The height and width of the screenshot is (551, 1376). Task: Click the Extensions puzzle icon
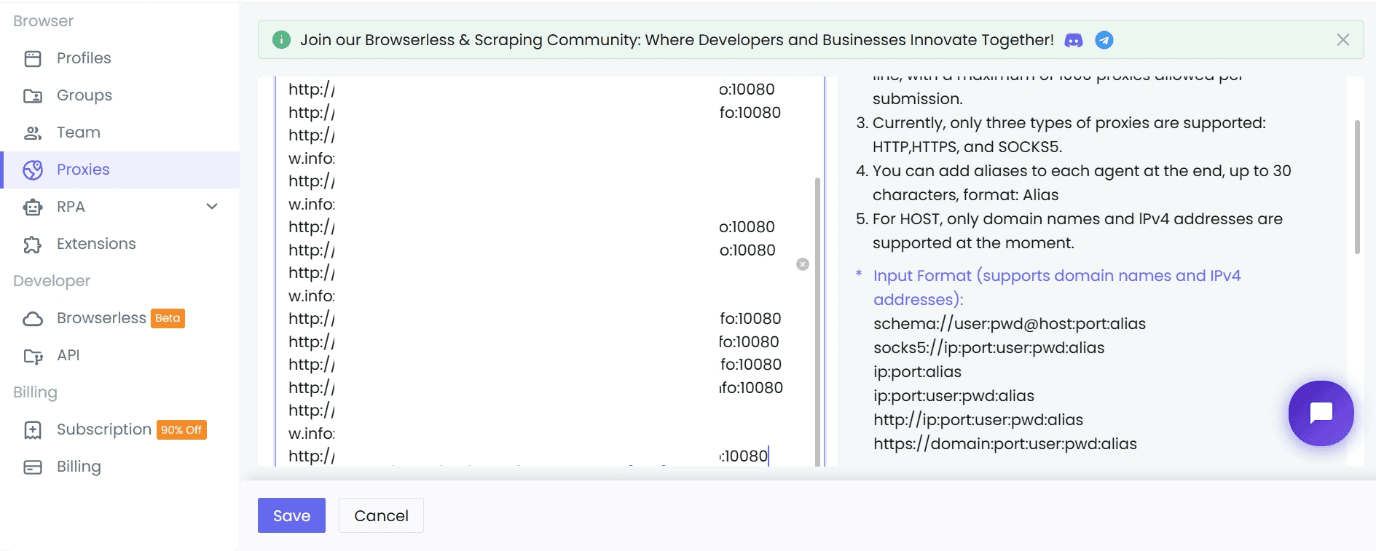click(33, 244)
